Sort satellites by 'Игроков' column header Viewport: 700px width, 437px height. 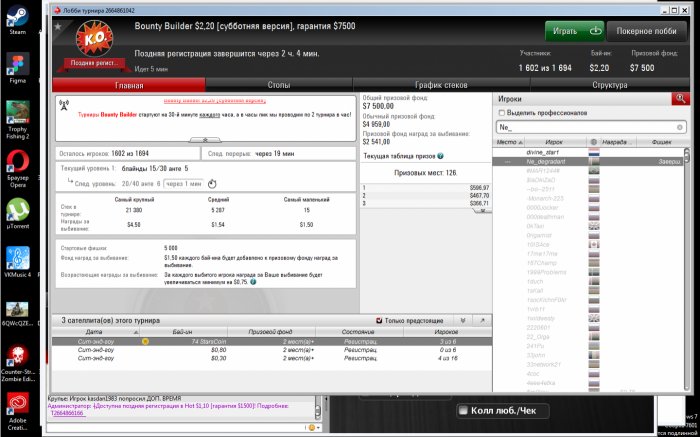(446, 332)
